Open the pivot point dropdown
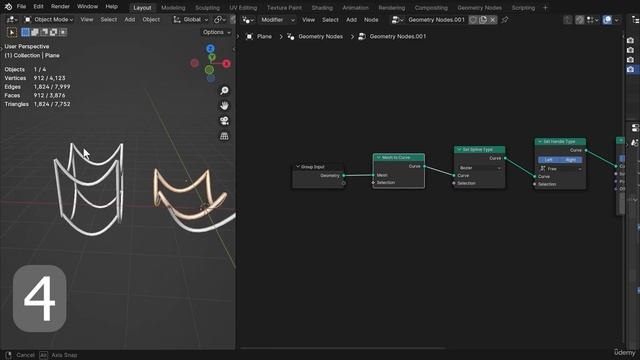Viewport: 640px width, 360px height. click(x=221, y=20)
